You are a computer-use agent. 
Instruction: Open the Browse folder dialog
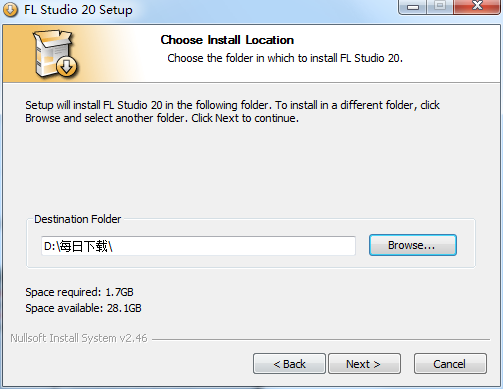[413, 245]
